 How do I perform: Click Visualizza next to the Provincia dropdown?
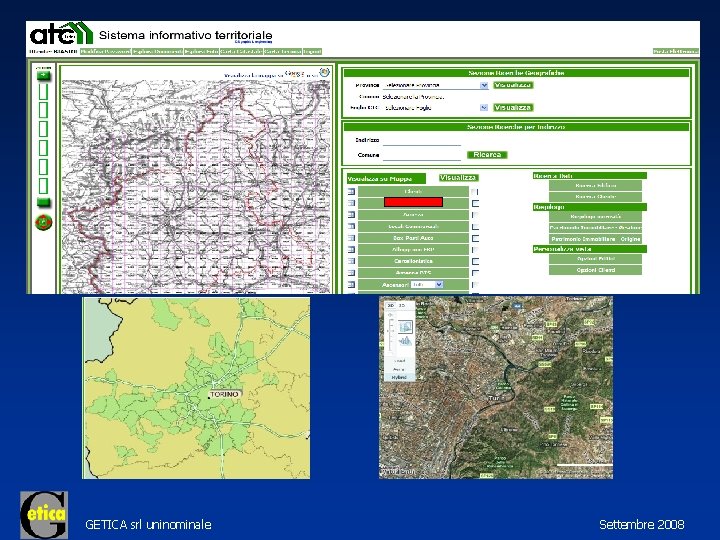click(513, 85)
